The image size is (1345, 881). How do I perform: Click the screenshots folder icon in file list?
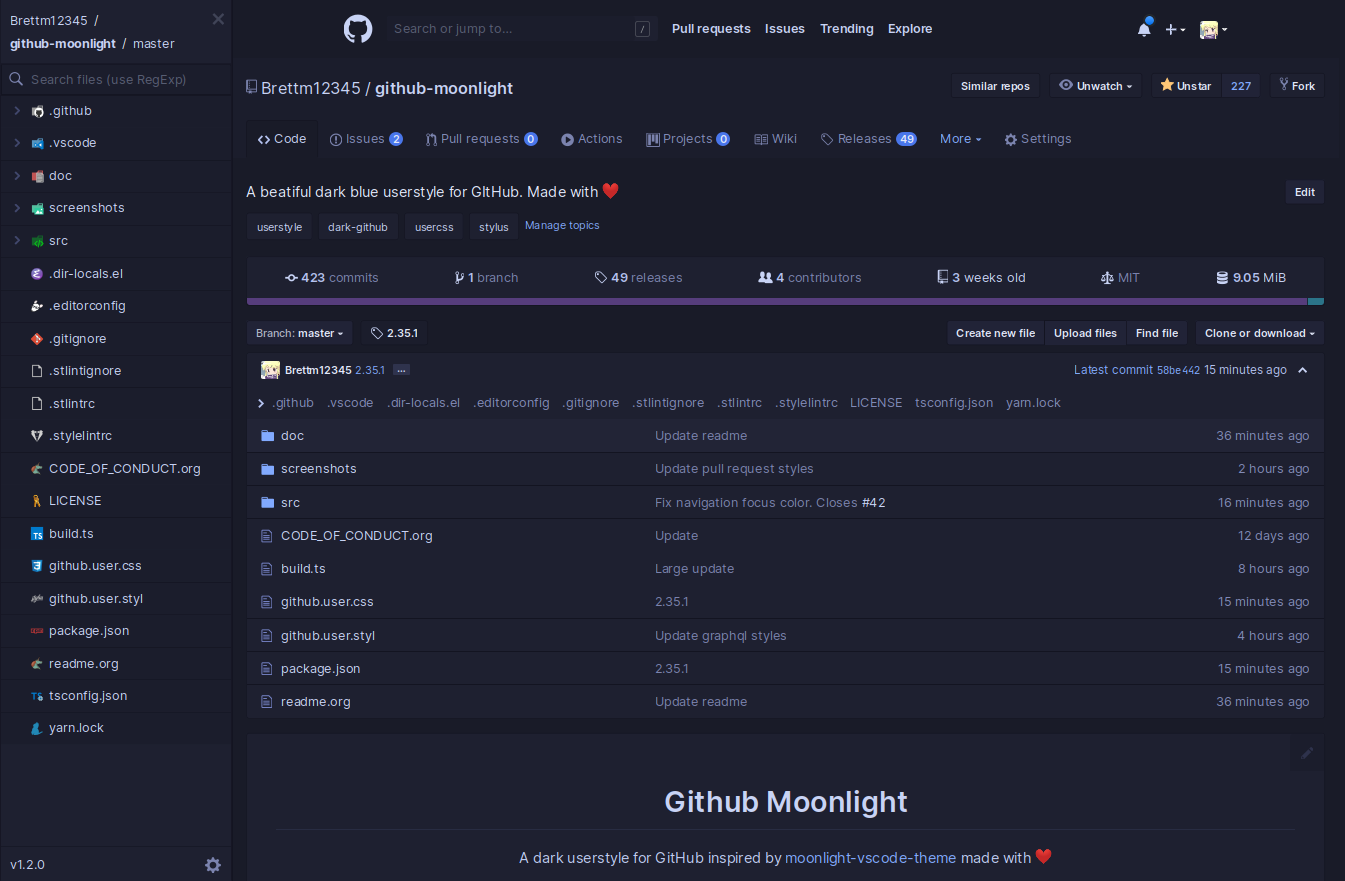[x=267, y=469]
